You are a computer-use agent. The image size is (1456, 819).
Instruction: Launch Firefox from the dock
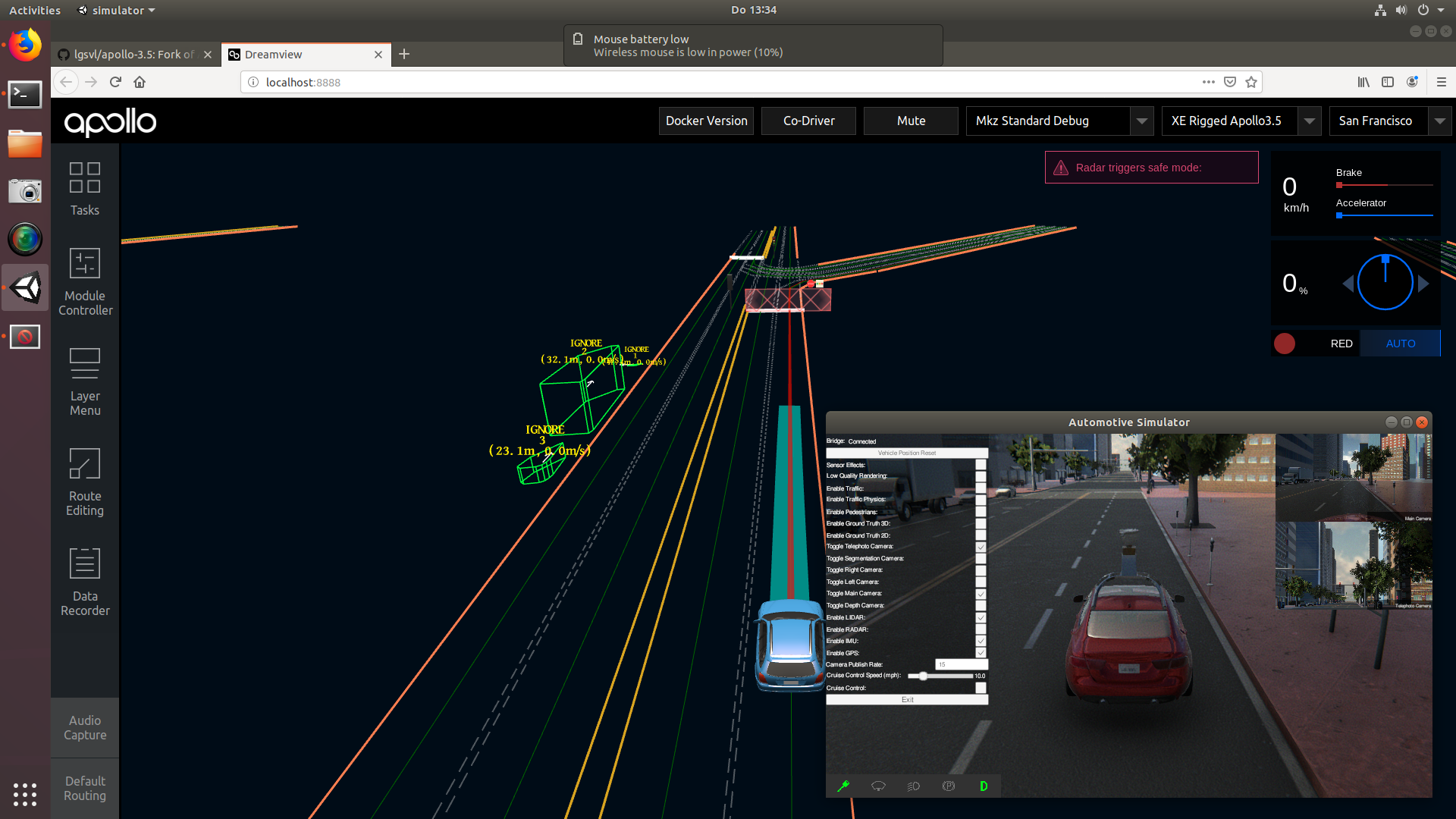25,45
